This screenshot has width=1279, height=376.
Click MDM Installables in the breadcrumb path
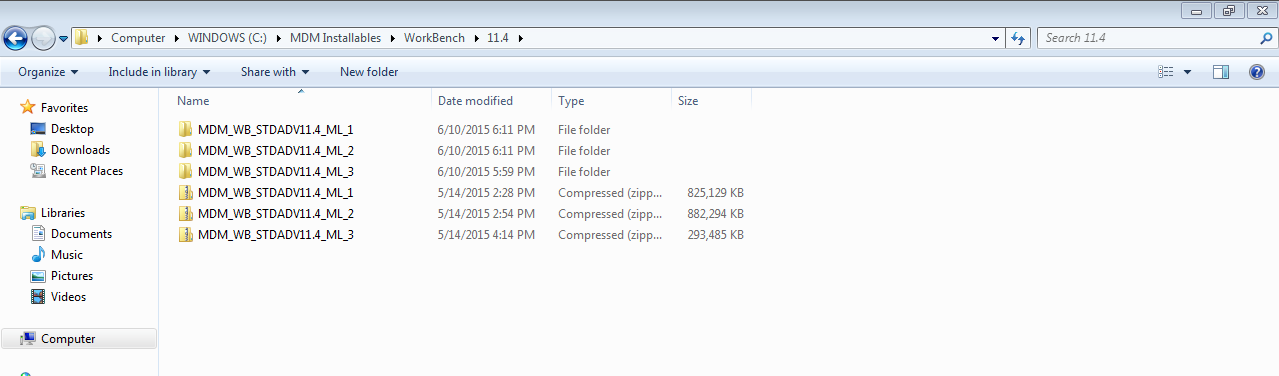pyautogui.click(x=335, y=38)
